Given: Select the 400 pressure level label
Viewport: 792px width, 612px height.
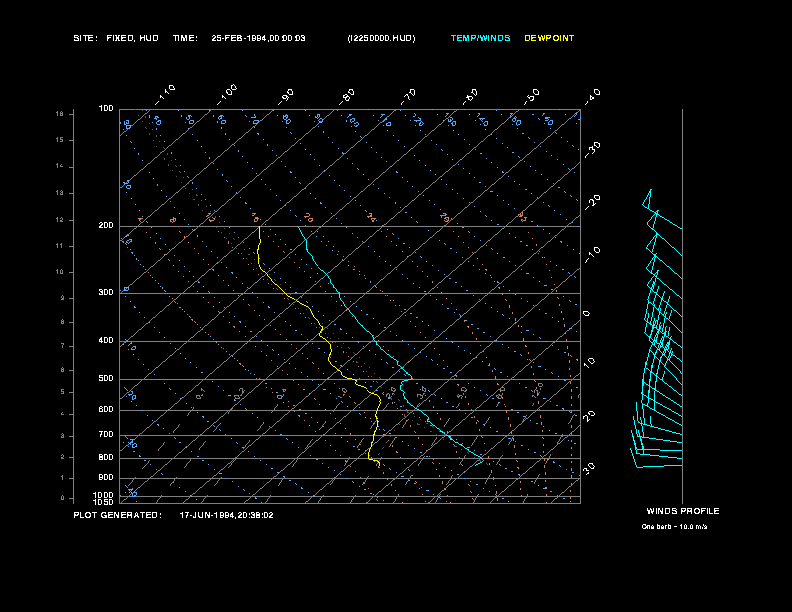Looking at the screenshot, I should tap(106, 340).
